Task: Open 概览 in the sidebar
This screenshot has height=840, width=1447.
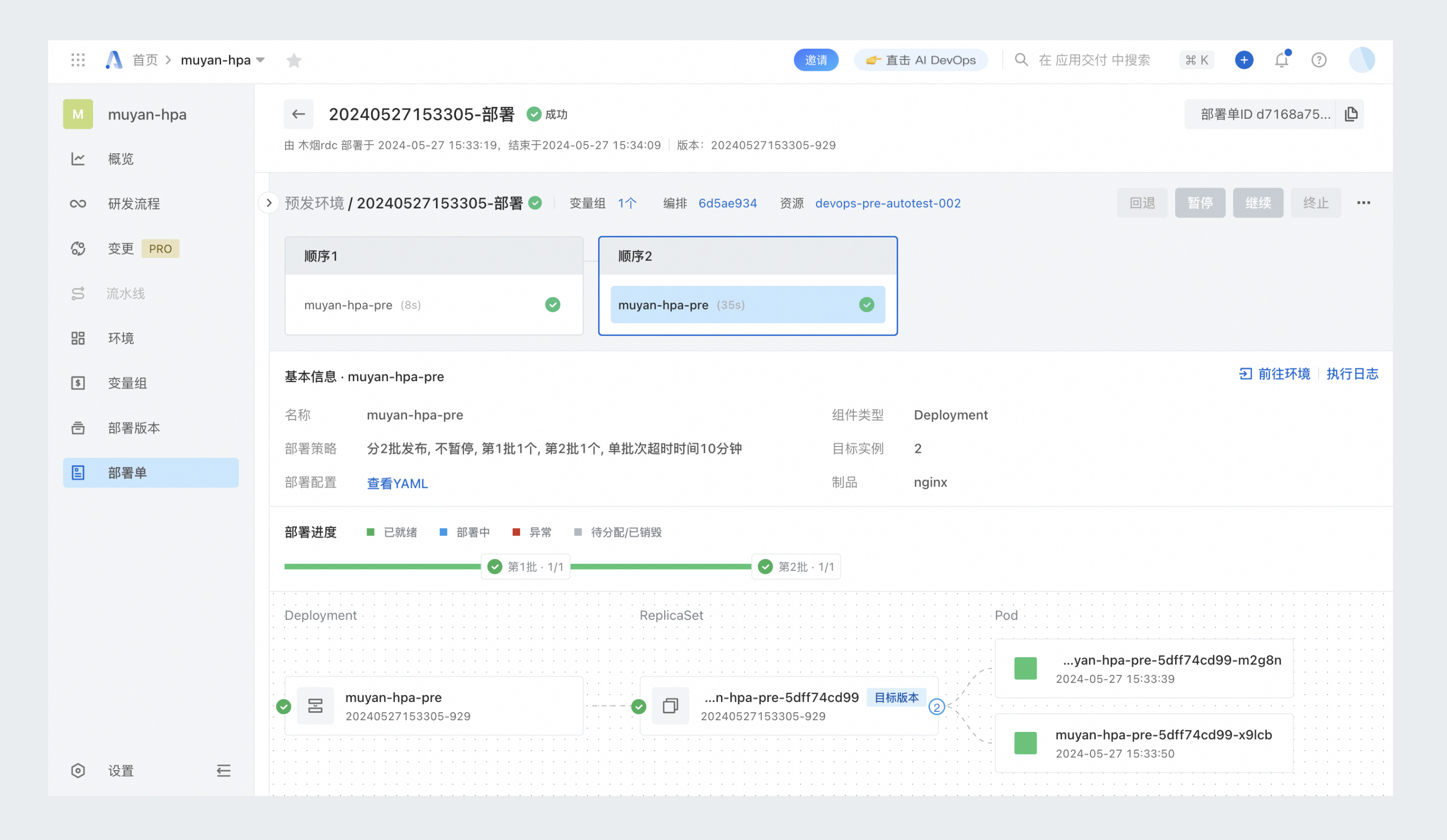Action: click(x=150, y=159)
